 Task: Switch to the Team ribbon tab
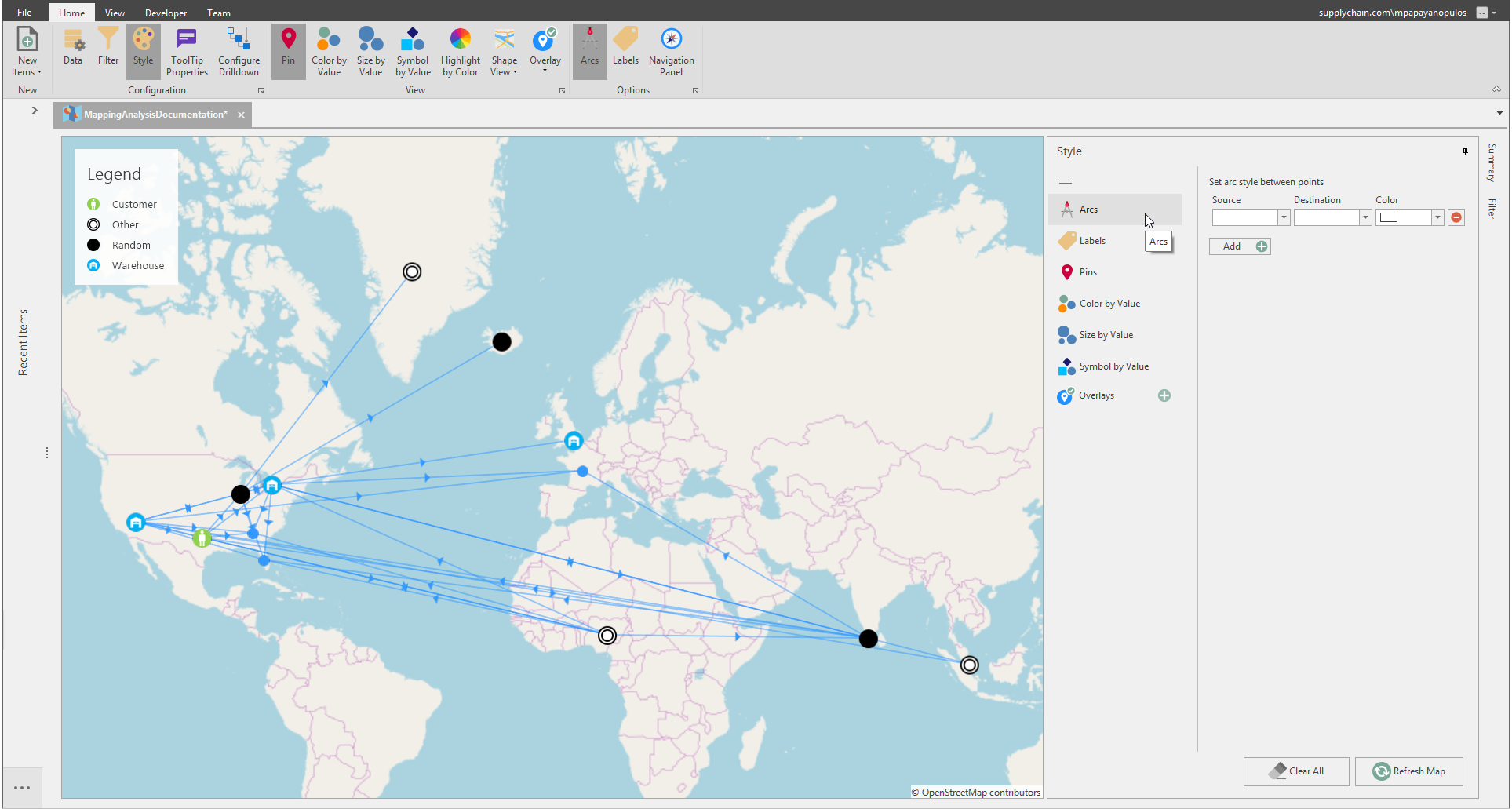218,13
